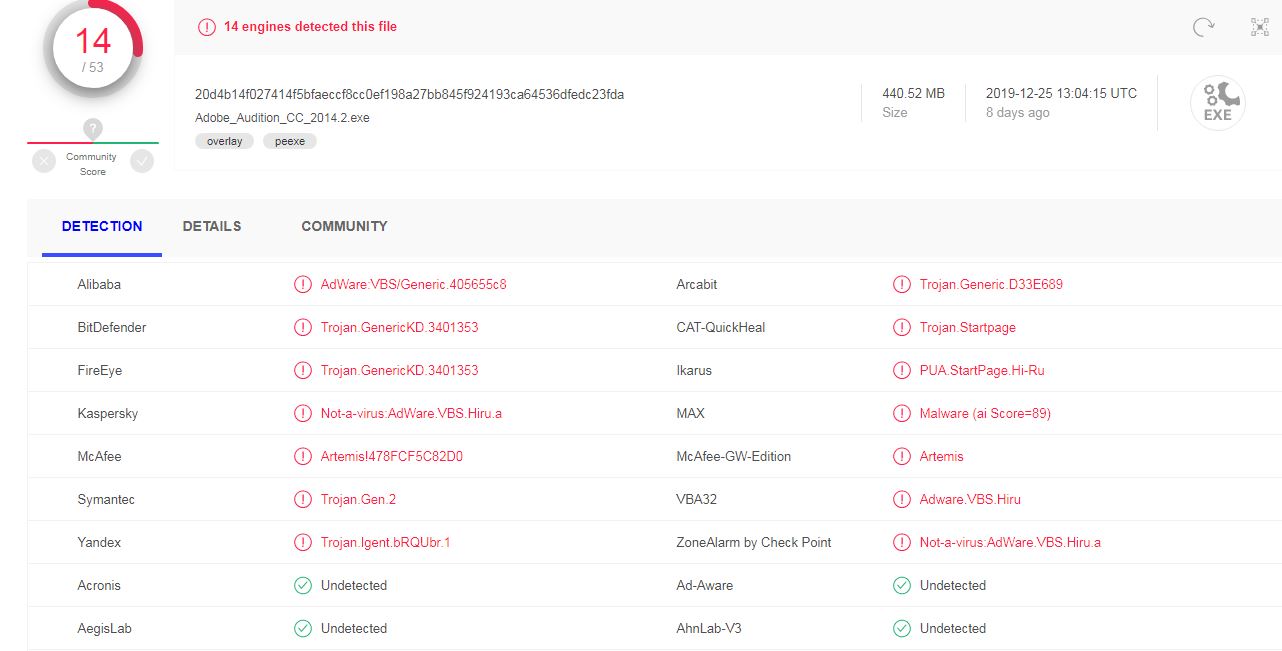Click the 440.52 MB size value
Image resolution: width=1282 pixels, height=651 pixels.
pyautogui.click(x=913, y=93)
